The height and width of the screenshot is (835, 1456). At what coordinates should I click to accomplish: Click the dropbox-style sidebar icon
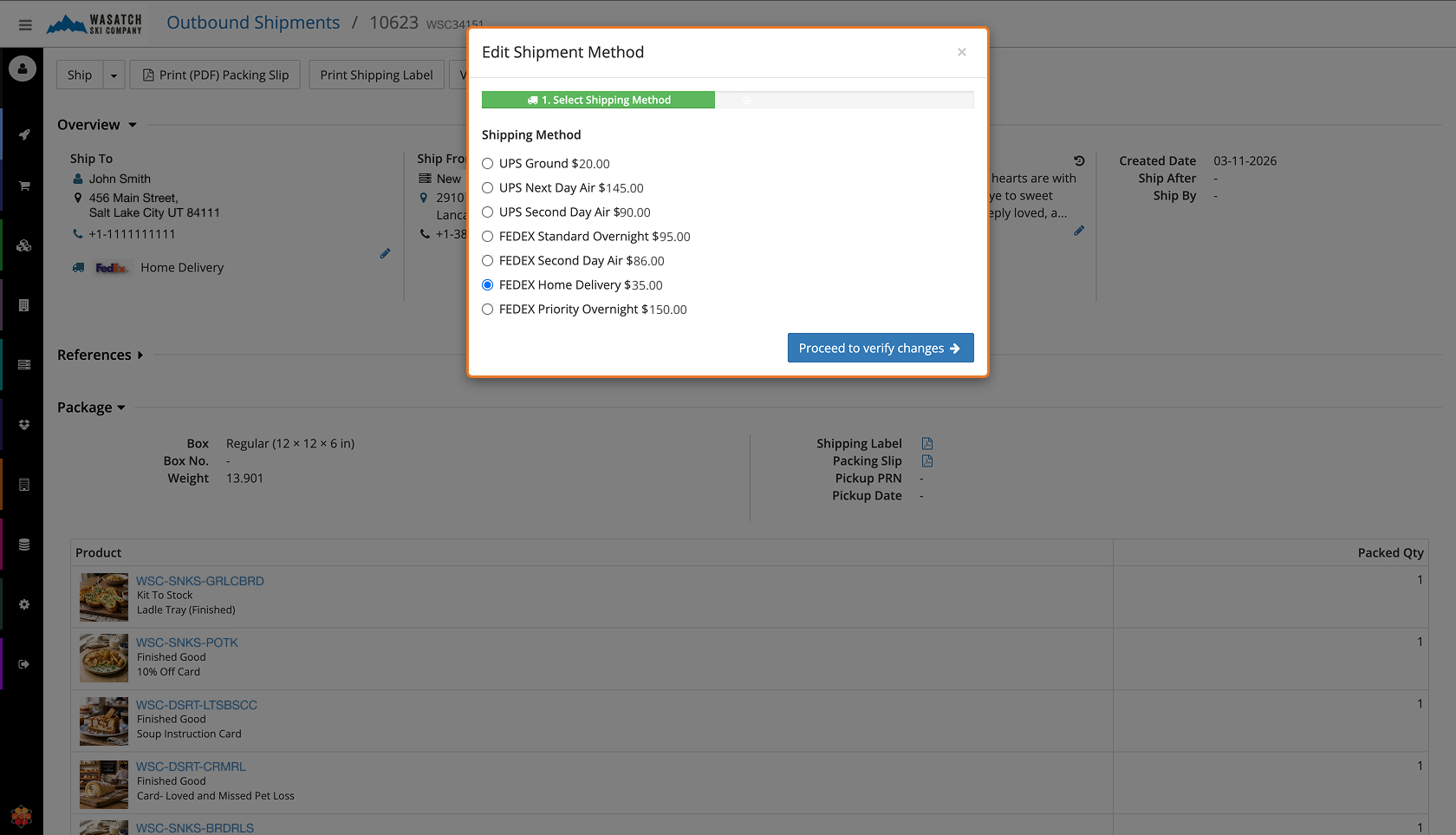[x=24, y=425]
